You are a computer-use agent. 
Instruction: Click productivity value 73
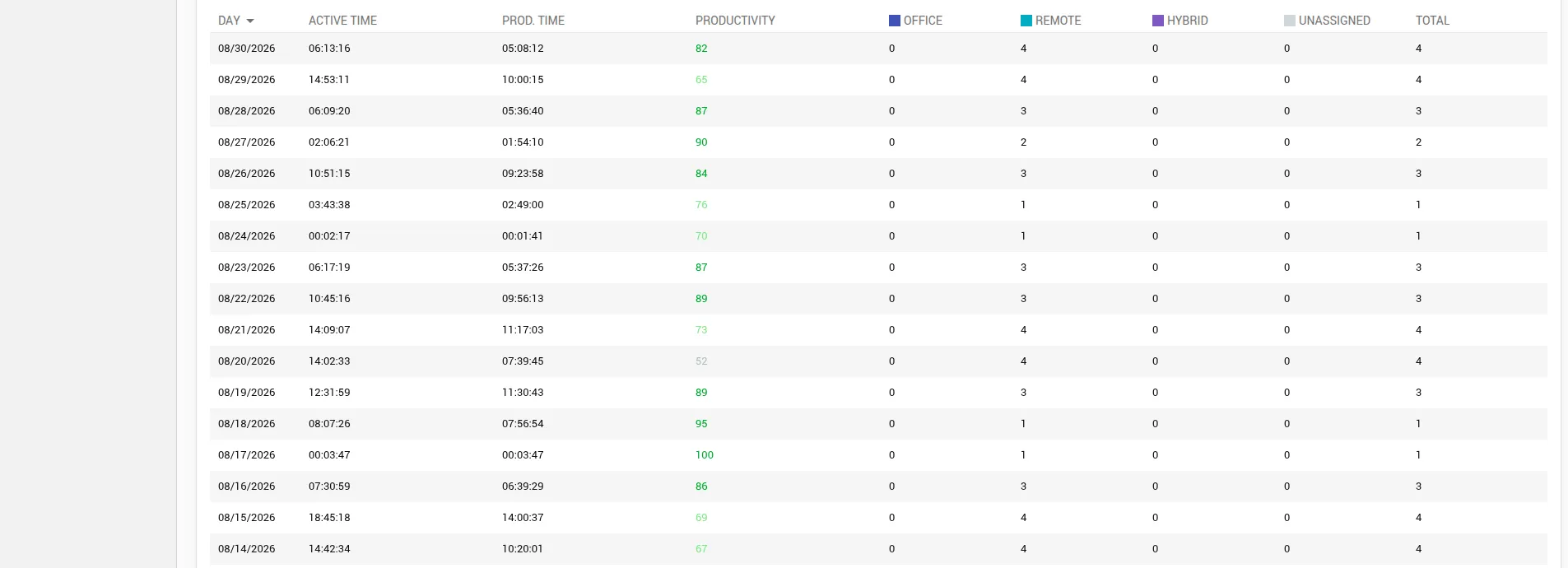coord(701,330)
